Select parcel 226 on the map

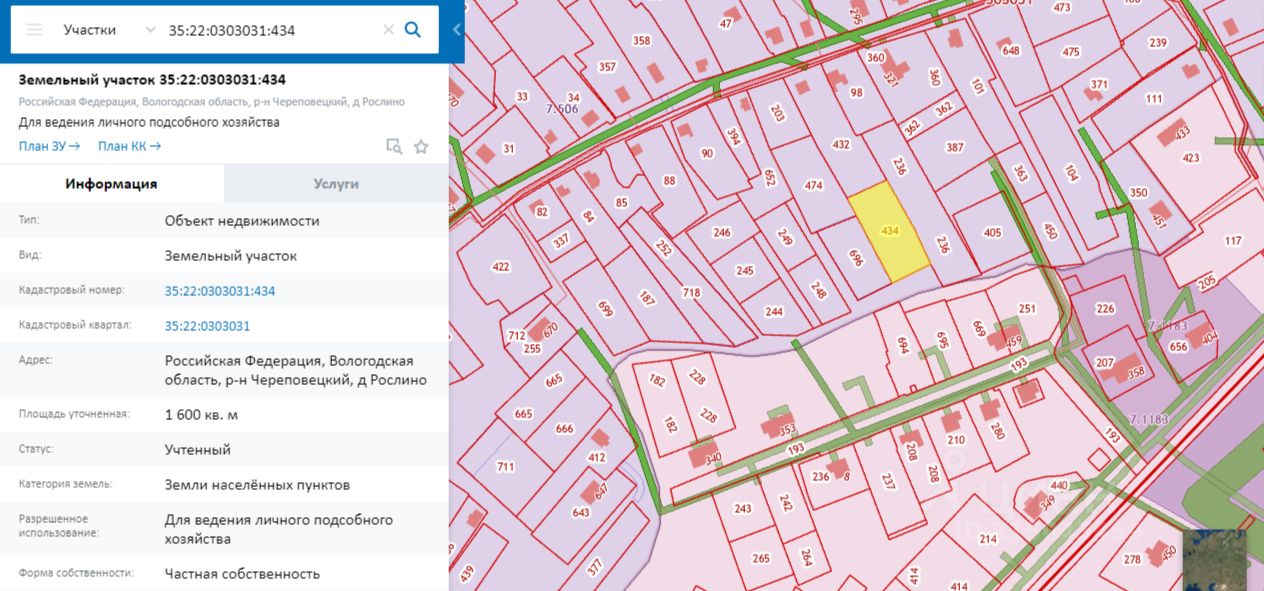(x=1105, y=309)
